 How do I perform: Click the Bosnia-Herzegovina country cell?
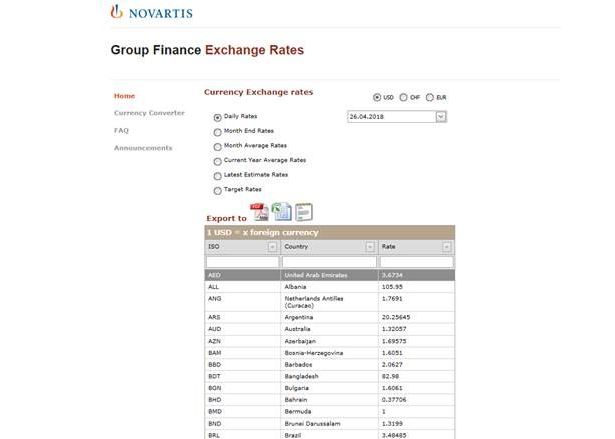[x=329, y=353]
